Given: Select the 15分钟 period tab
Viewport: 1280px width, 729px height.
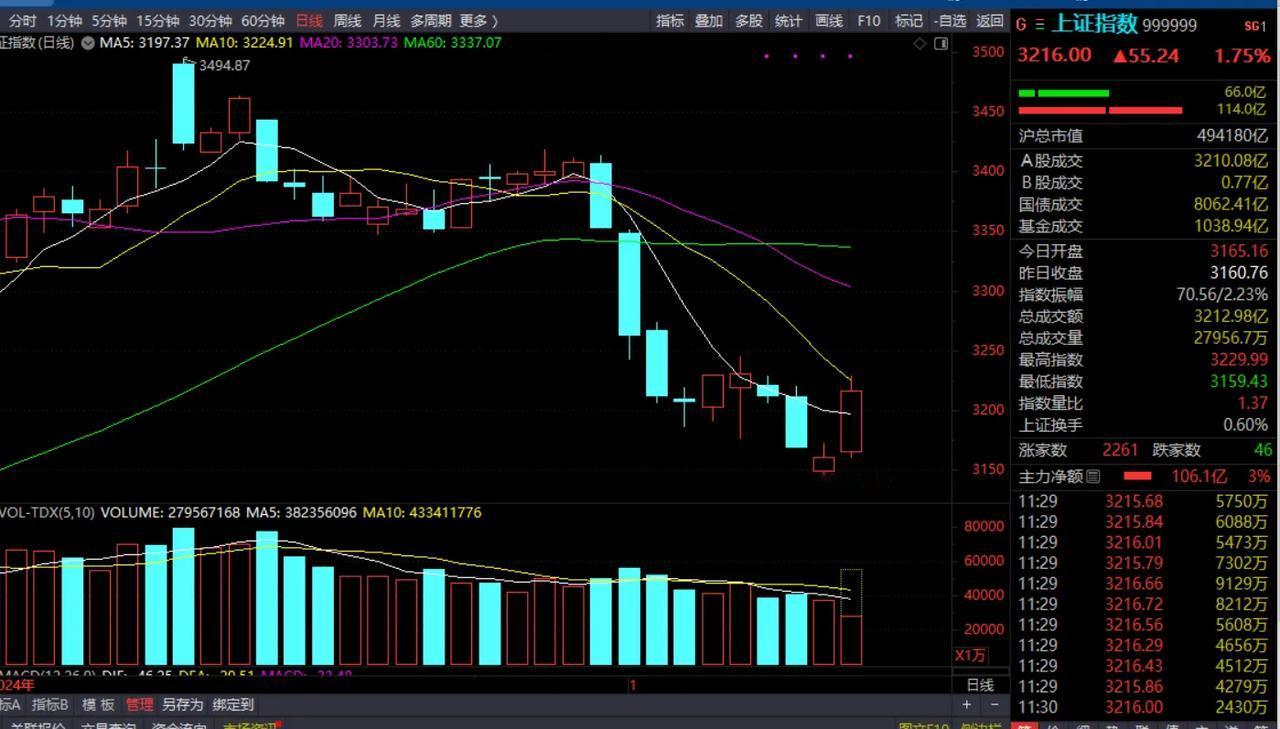Looking at the screenshot, I should tap(158, 20).
